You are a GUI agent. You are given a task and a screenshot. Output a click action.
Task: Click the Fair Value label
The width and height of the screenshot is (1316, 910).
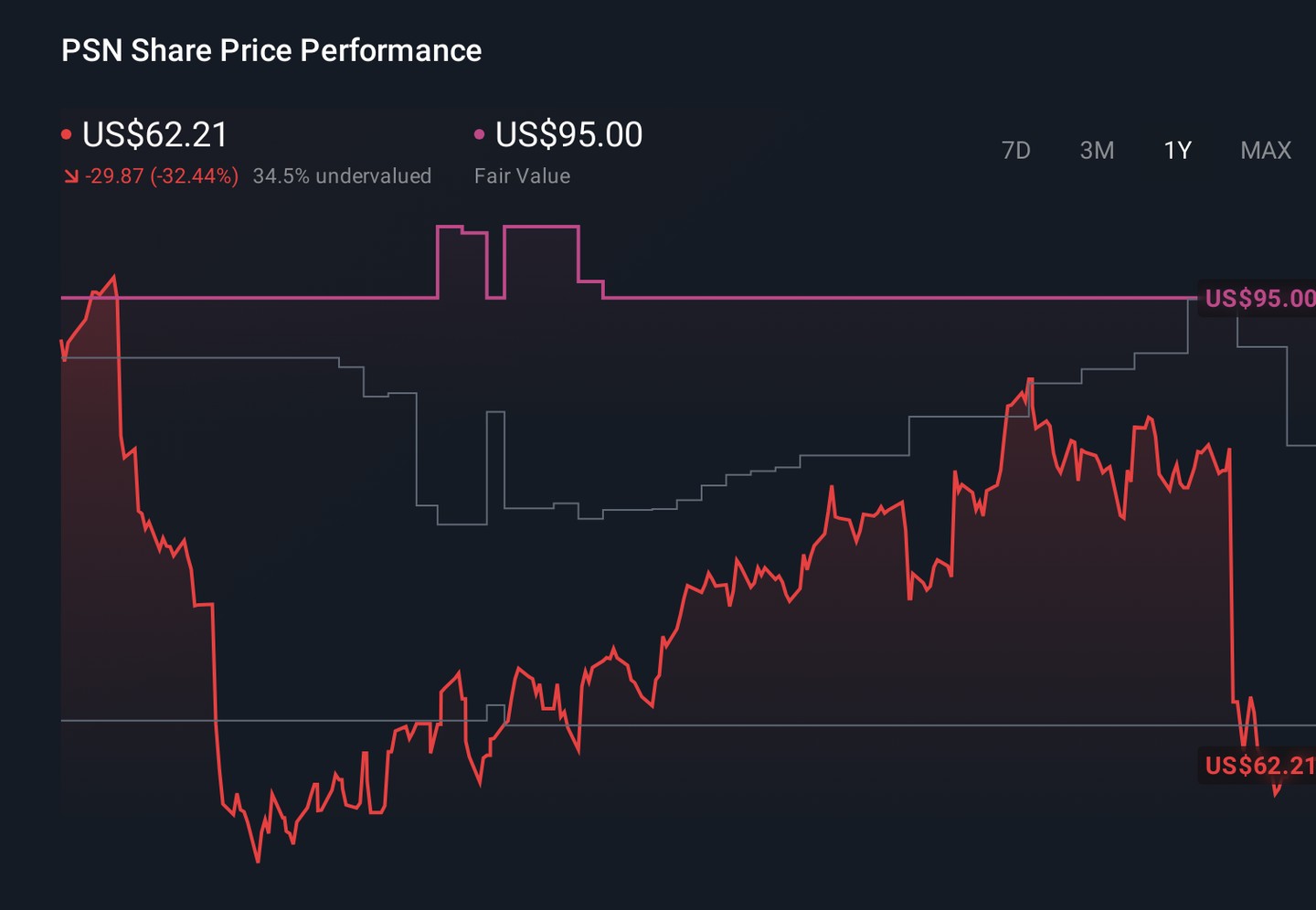522,175
